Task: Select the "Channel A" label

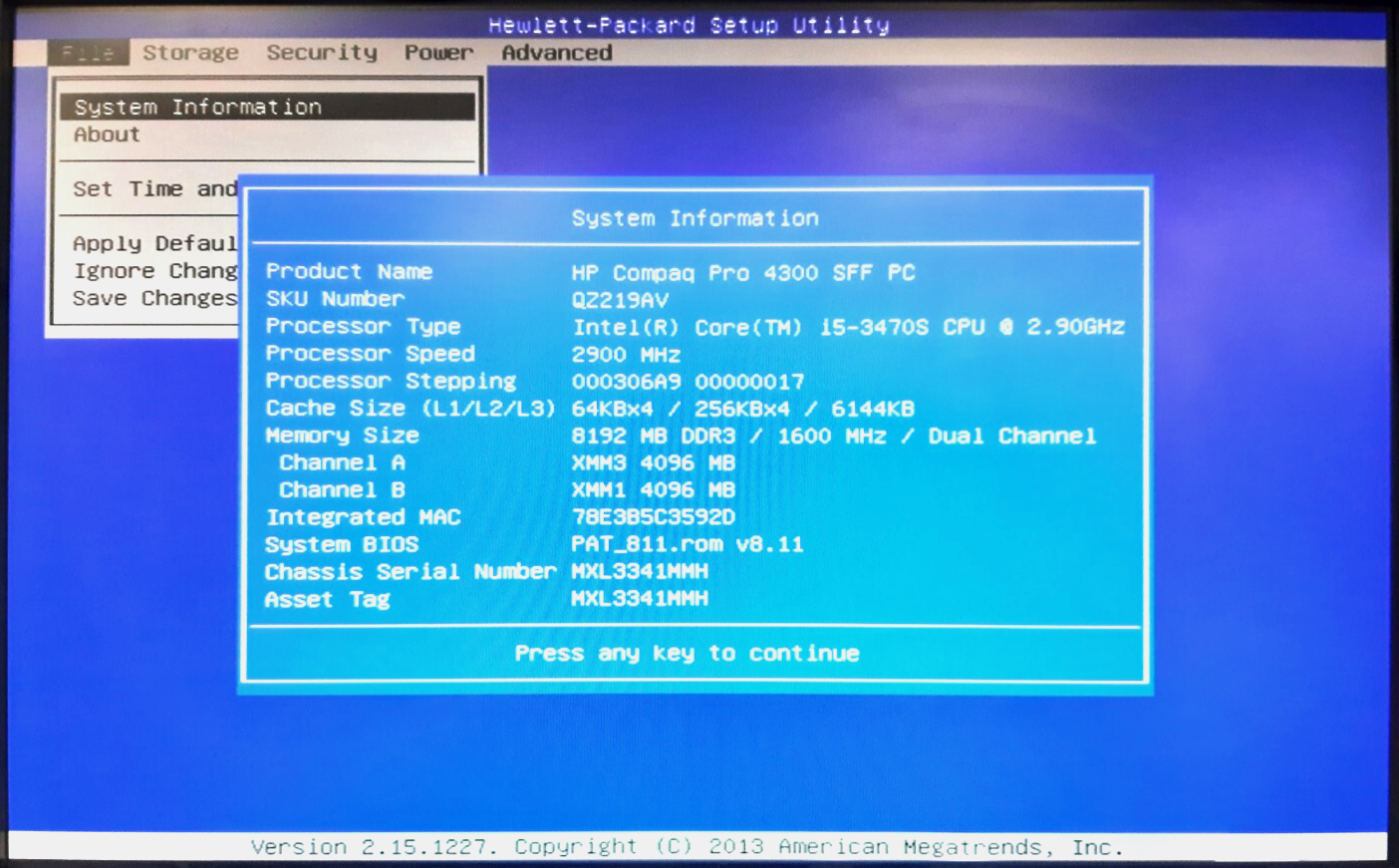Action: pyautogui.click(x=342, y=462)
